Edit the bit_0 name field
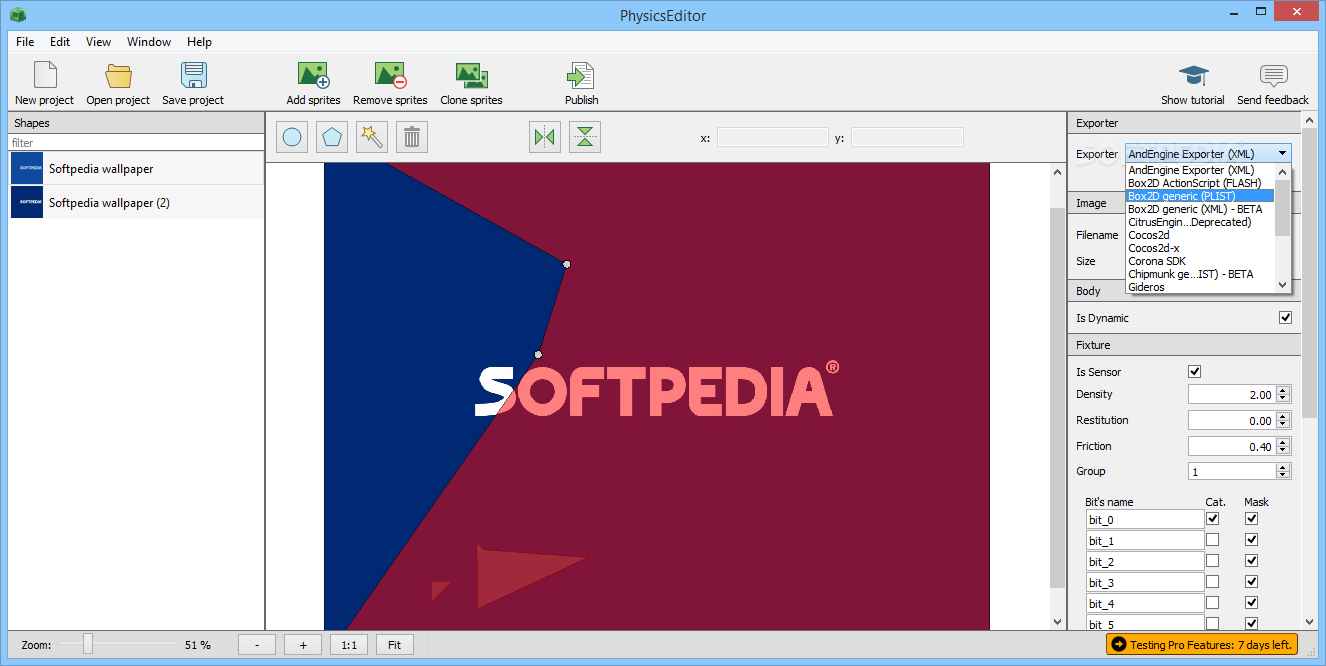This screenshot has height=666, width=1326. pyautogui.click(x=1145, y=519)
